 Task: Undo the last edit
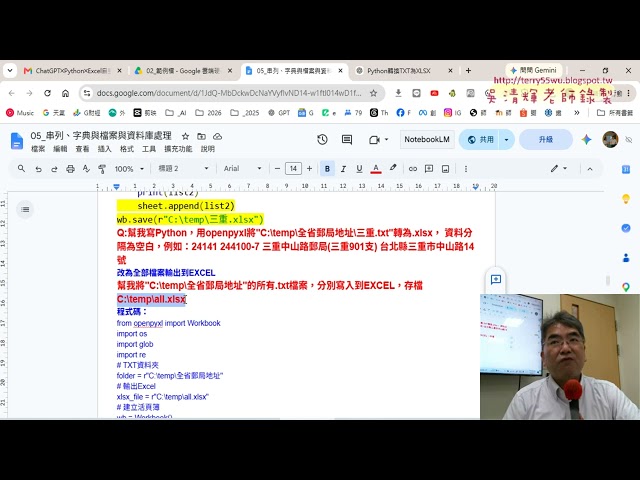click(x=38, y=169)
